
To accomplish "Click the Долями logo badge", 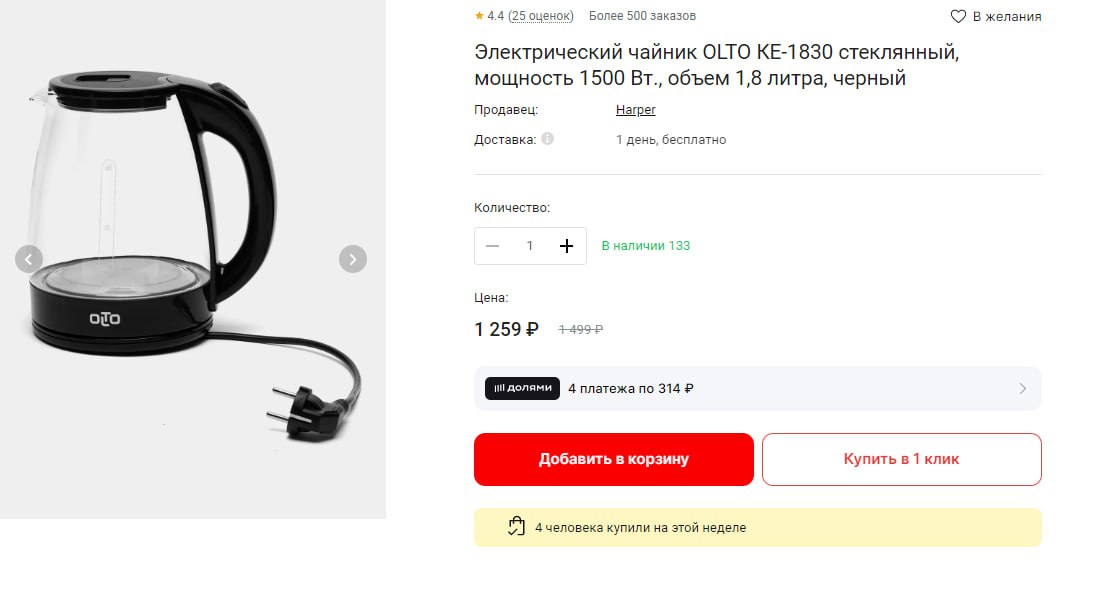I will tap(522, 388).
